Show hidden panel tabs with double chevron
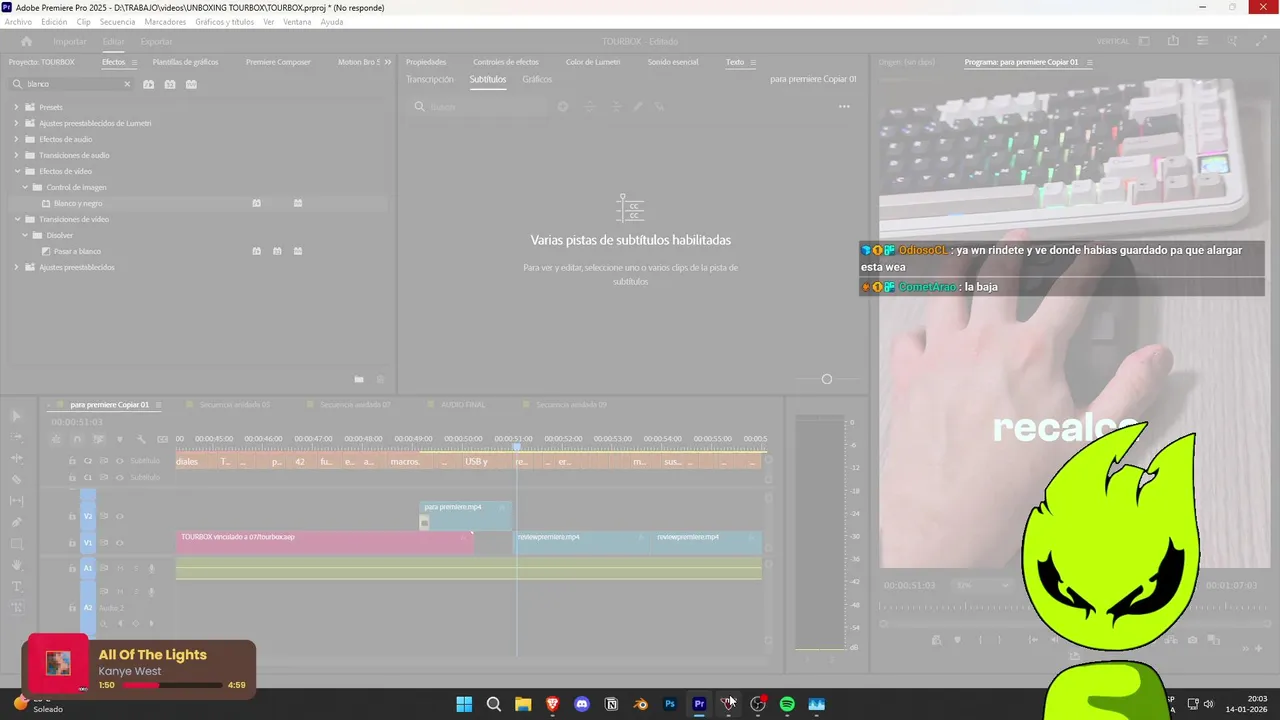1280x720 pixels. [x=388, y=62]
